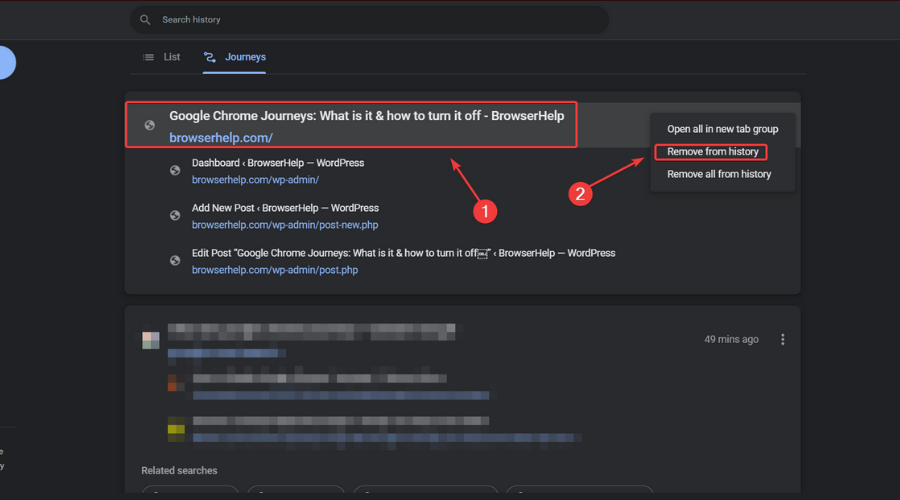Choose Remove from history menu item
Viewport: 900px width, 500px height.
tap(712, 152)
